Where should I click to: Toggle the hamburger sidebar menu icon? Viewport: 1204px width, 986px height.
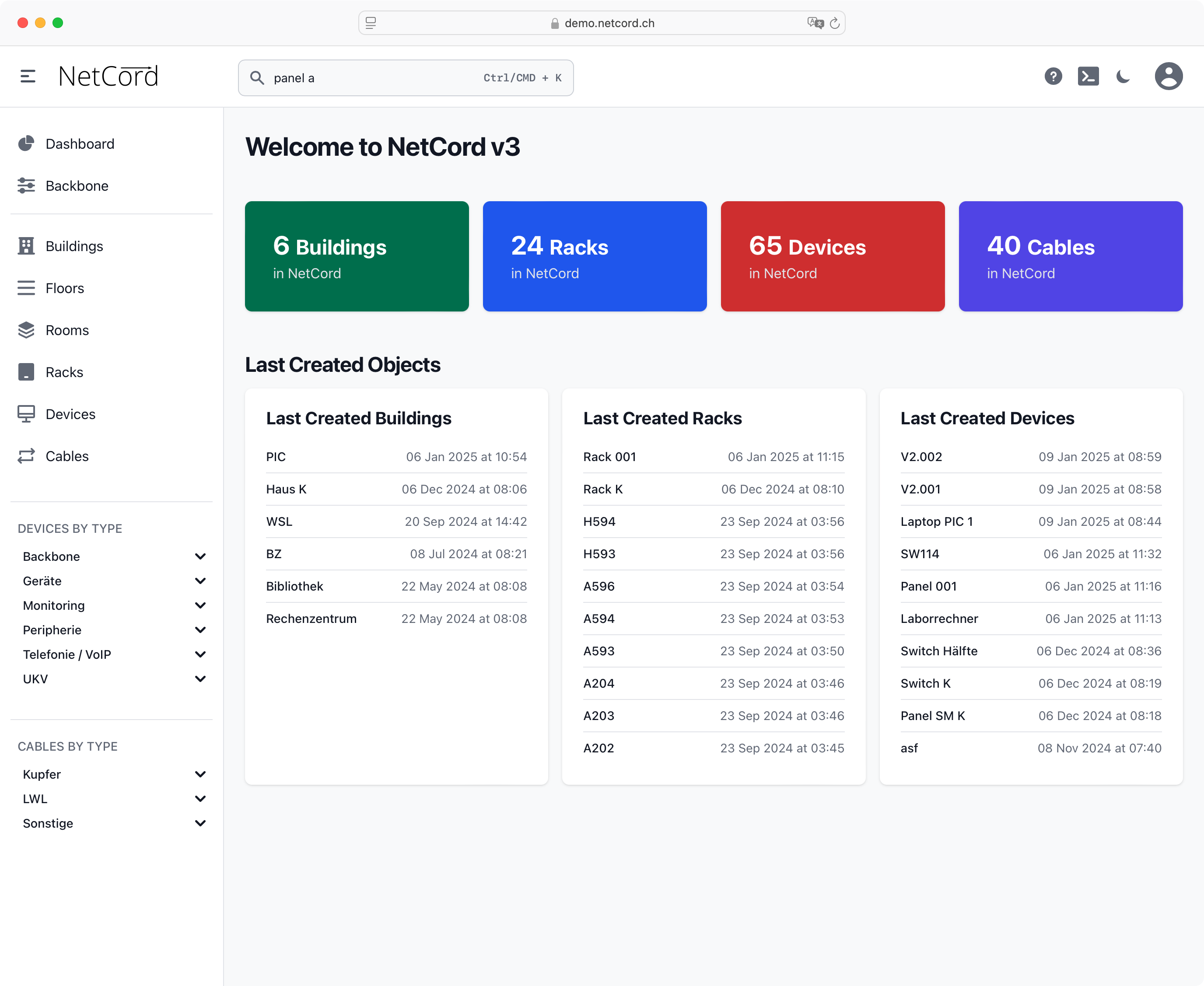coord(28,76)
